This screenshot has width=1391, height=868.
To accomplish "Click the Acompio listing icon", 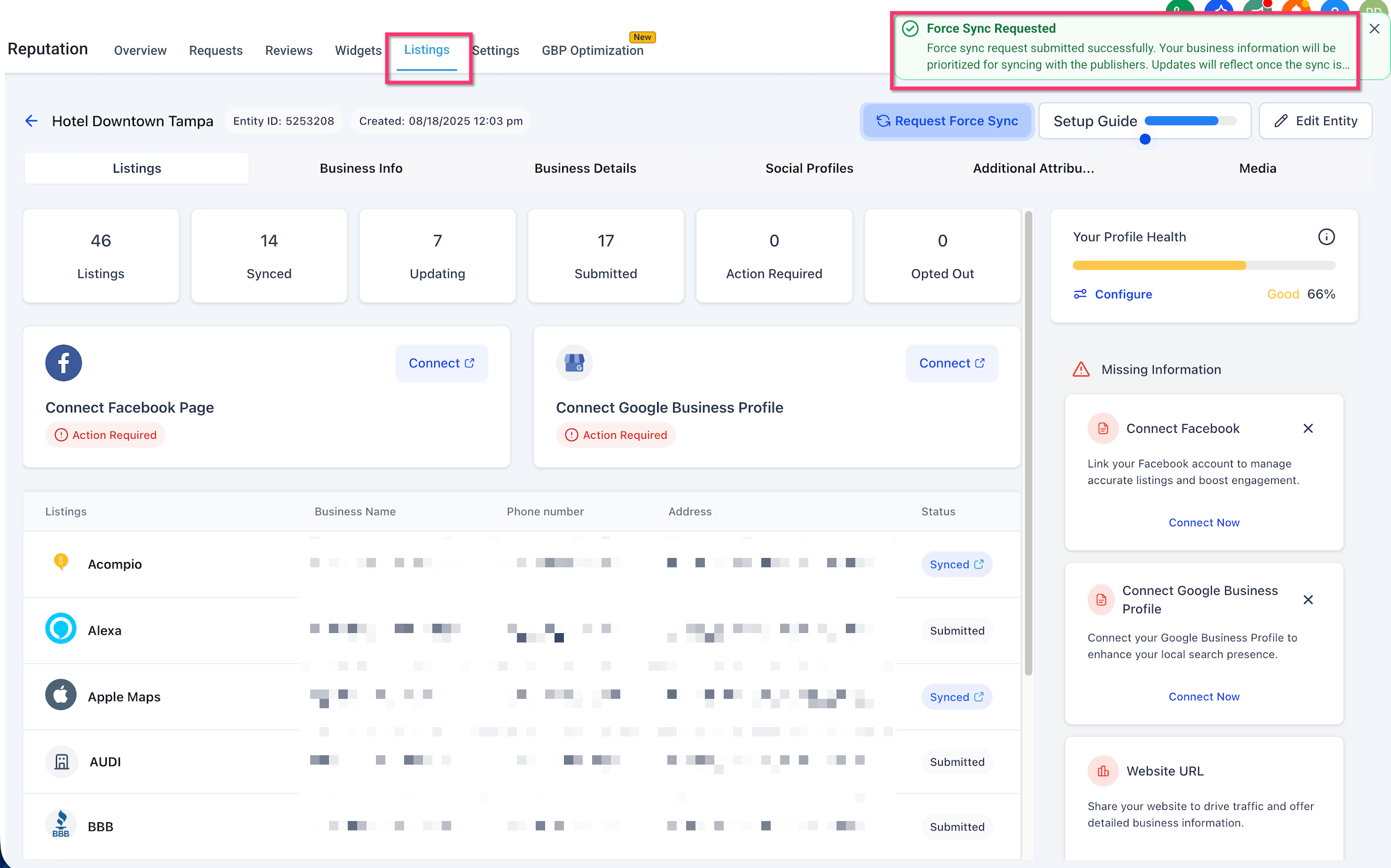I will (x=61, y=561).
